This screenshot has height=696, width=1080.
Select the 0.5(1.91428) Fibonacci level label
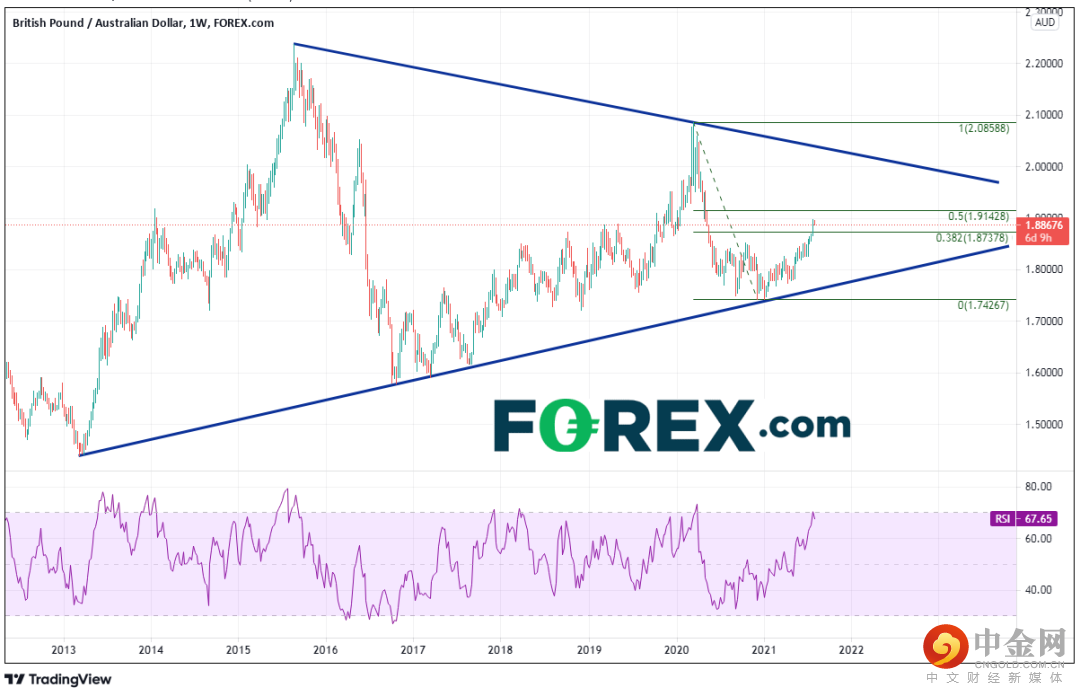coord(978,216)
